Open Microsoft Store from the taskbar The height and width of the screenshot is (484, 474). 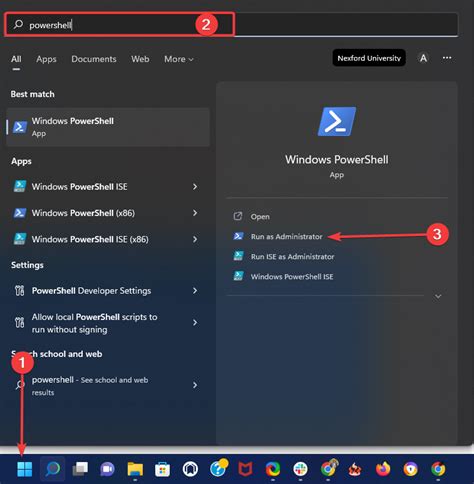(x=163, y=469)
